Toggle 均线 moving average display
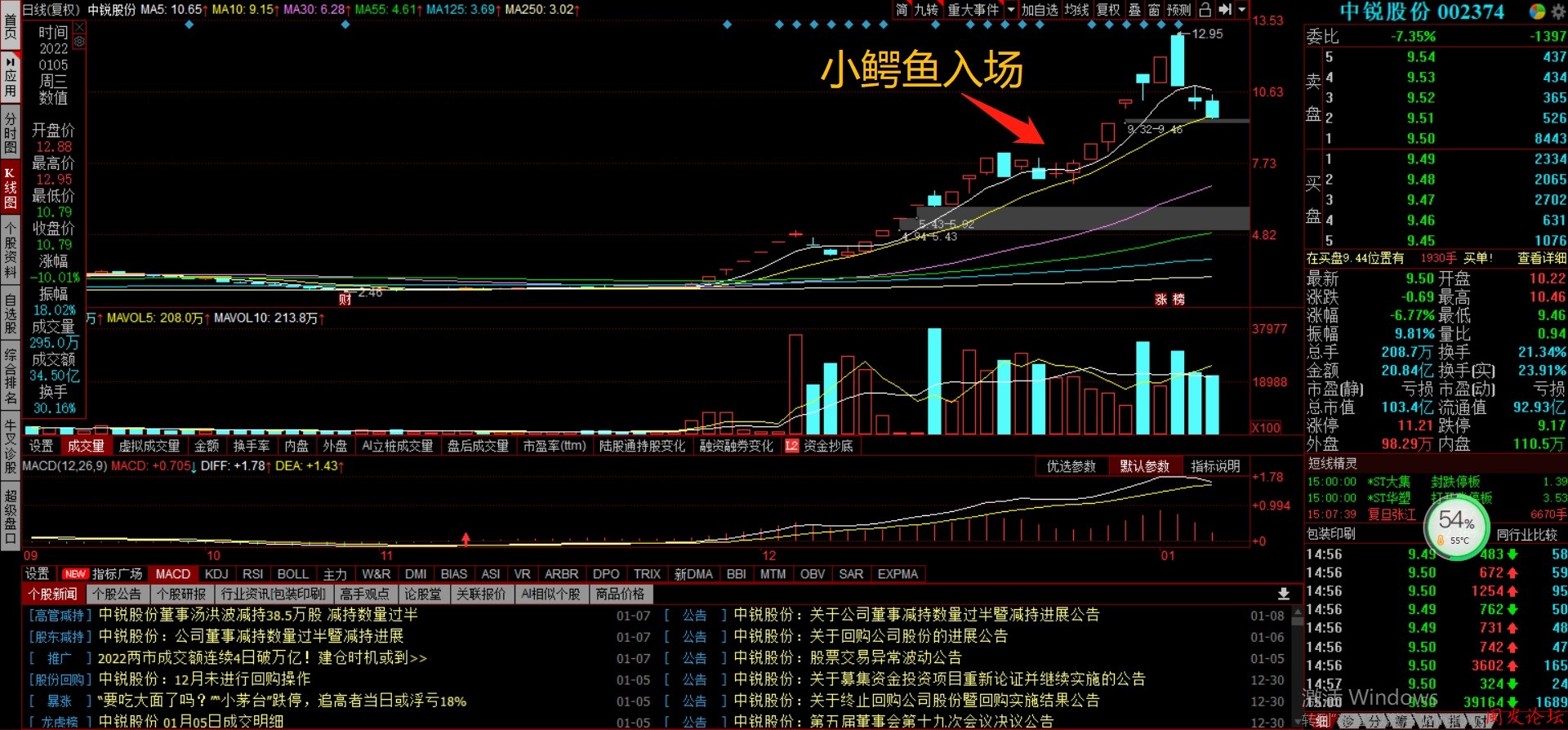Screen dimensions: 1568x730 (1076, 10)
